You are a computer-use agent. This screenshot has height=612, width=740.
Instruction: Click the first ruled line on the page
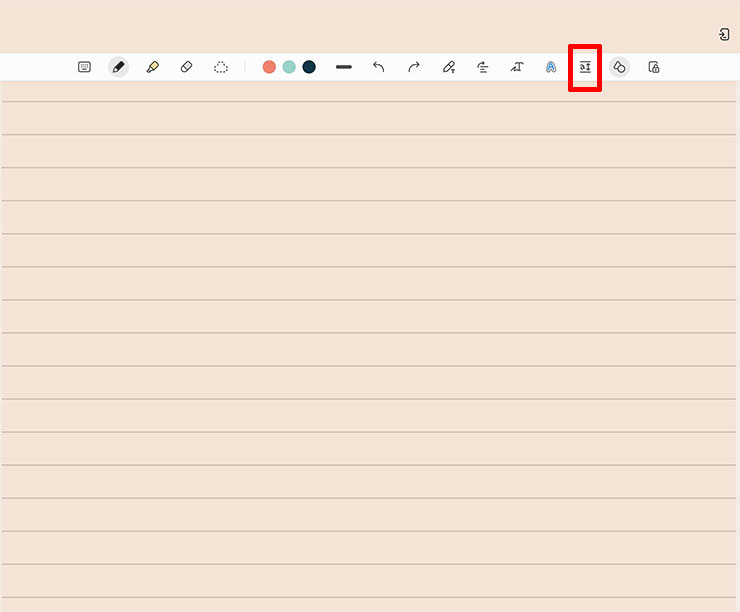coord(369,101)
